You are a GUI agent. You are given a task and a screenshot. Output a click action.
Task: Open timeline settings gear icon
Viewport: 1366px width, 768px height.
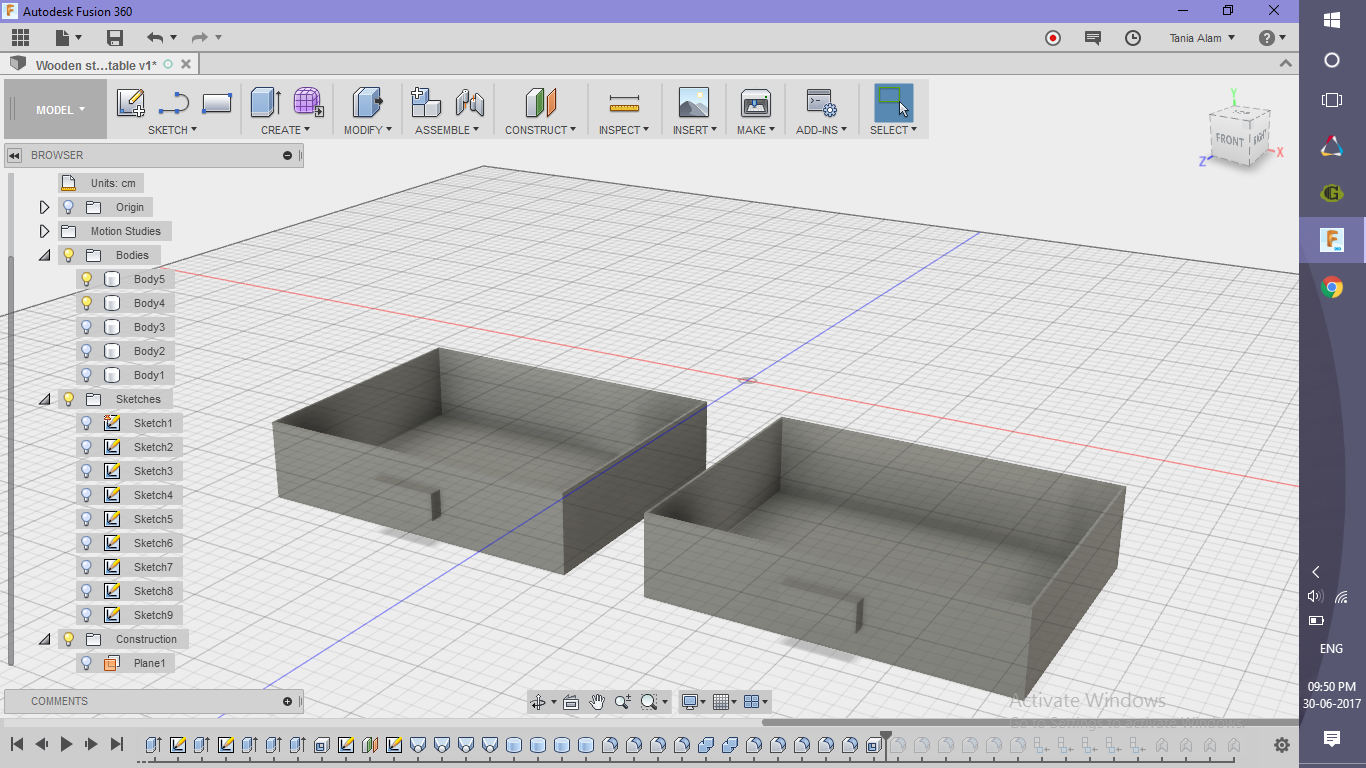click(x=1282, y=745)
